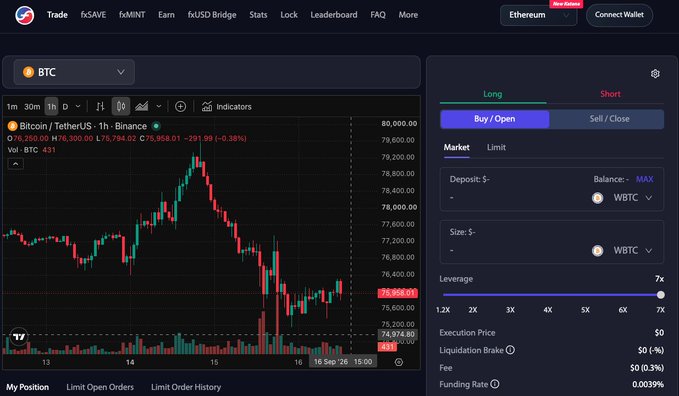Screen dimensions: 679x396
Task: Switch to the Short side
Action: pyautogui.click(x=610, y=94)
